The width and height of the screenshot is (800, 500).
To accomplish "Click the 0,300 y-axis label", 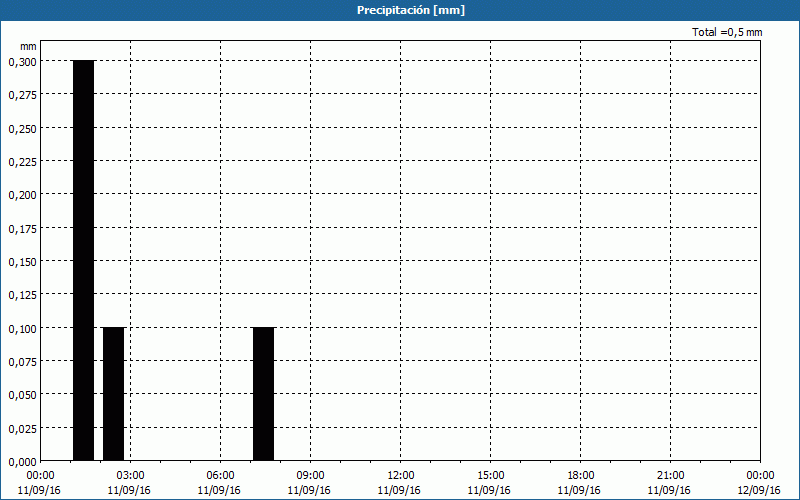I will click(22, 62).
